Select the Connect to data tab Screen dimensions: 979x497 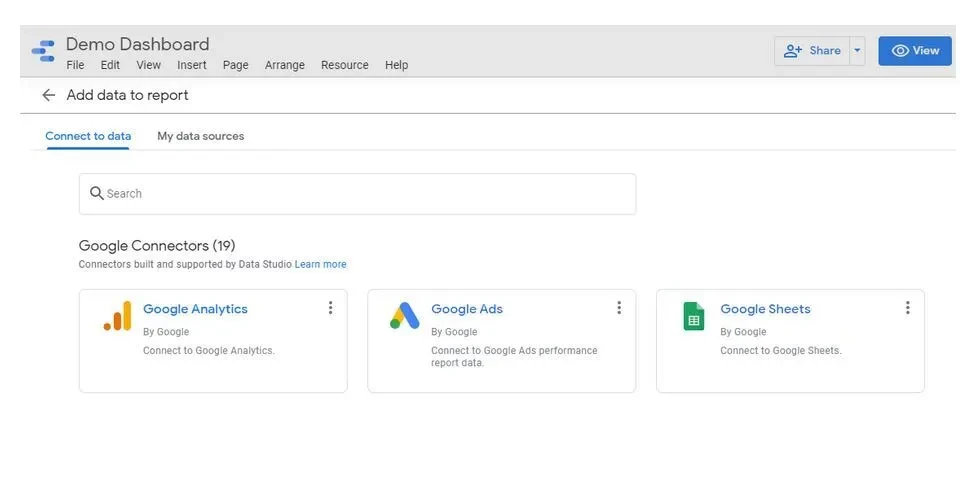(88, 136)
